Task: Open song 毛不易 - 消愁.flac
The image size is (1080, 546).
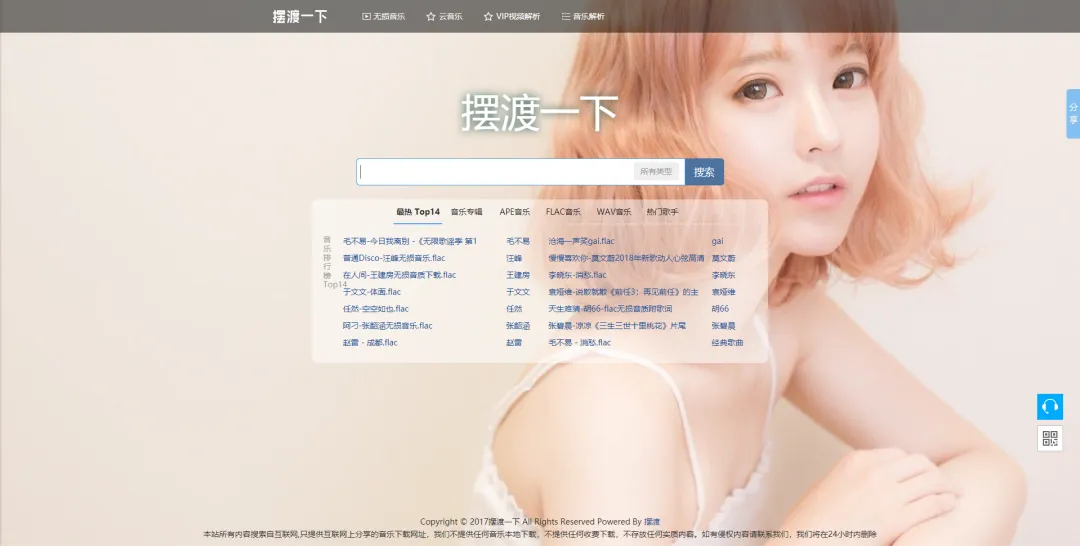Action: click(580, 342)
